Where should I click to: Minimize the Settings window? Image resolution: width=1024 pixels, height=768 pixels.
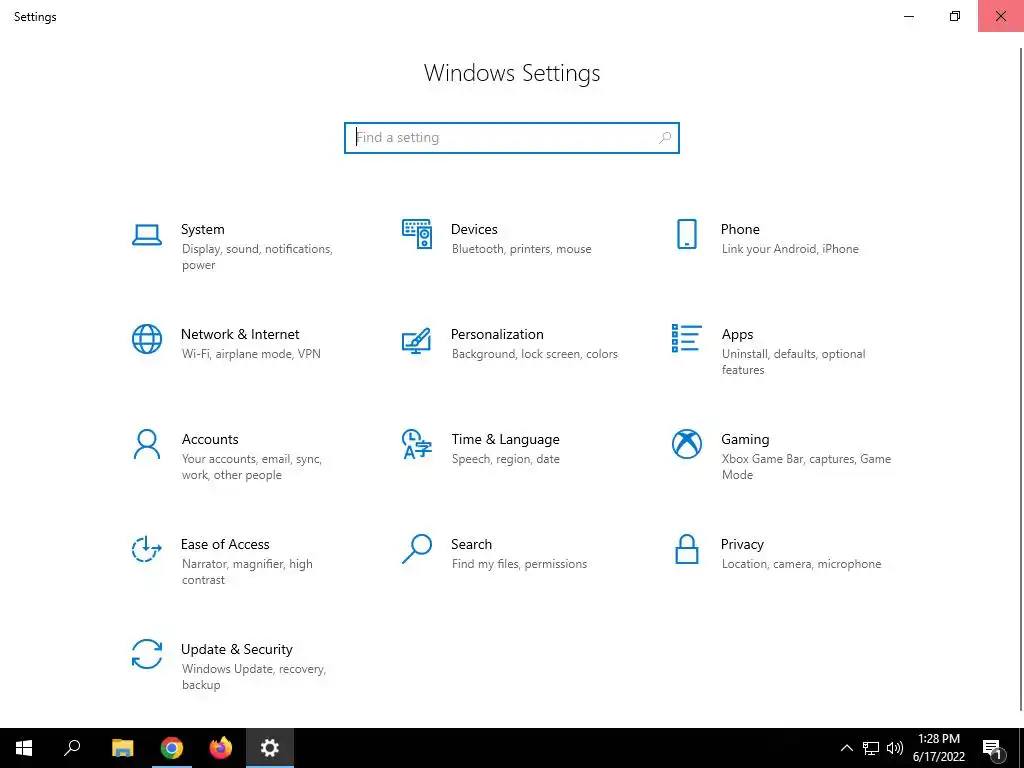[908, 16]
